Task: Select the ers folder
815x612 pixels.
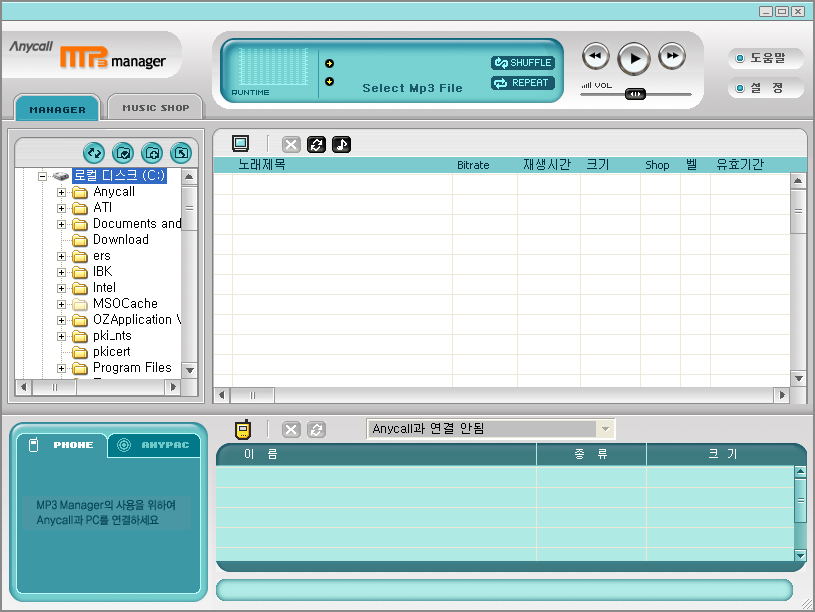Action: click(x=102, y=256)
